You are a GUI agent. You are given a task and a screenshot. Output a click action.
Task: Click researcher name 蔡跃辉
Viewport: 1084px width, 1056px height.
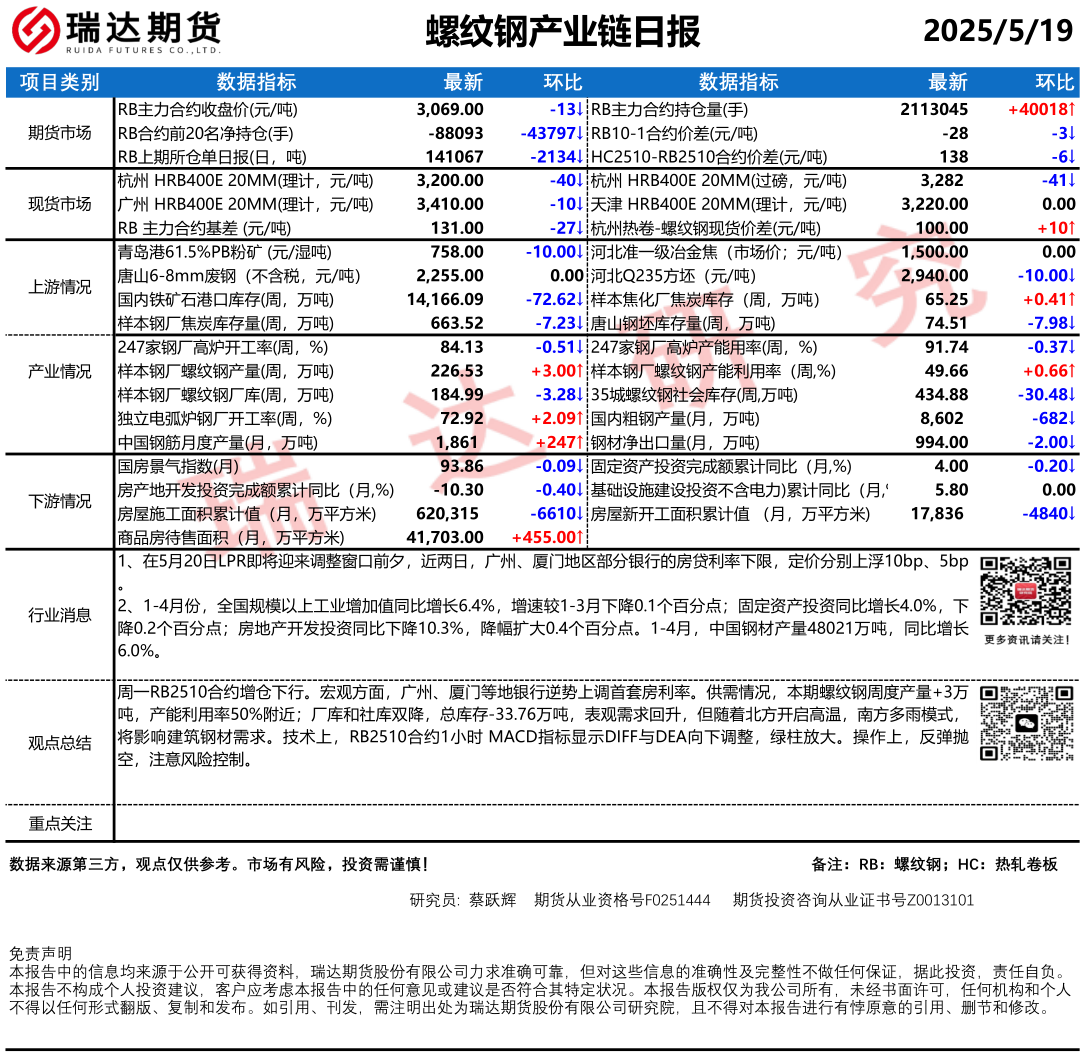[492, 900]
